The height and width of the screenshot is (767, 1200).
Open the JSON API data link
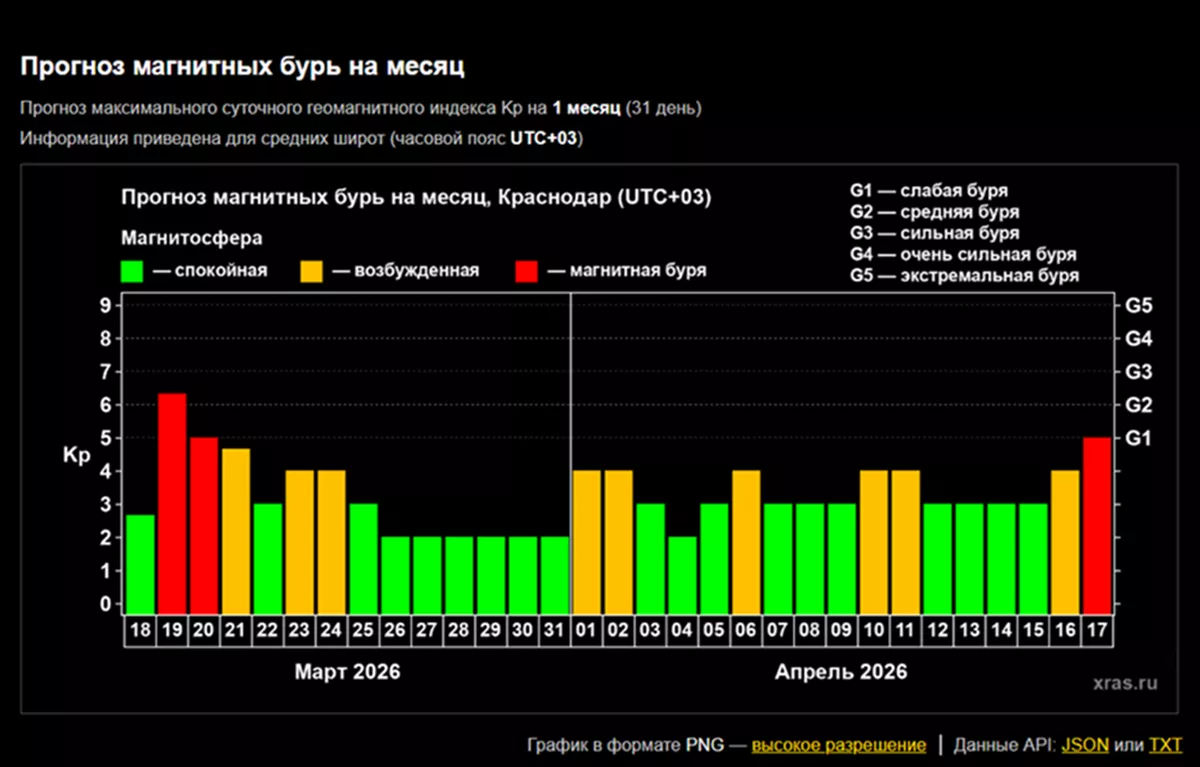[x=1084, y=745]
